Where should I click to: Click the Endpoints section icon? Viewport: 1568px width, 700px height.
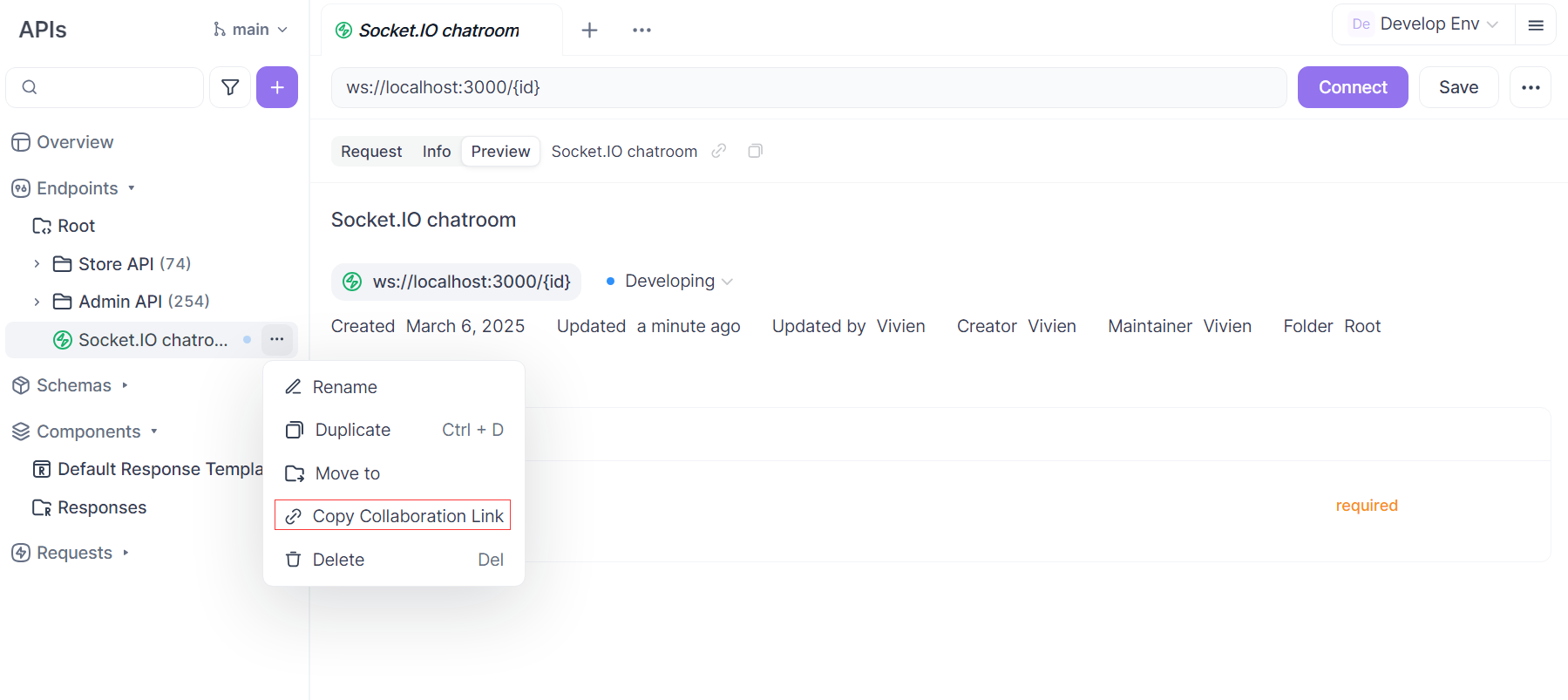21,188
